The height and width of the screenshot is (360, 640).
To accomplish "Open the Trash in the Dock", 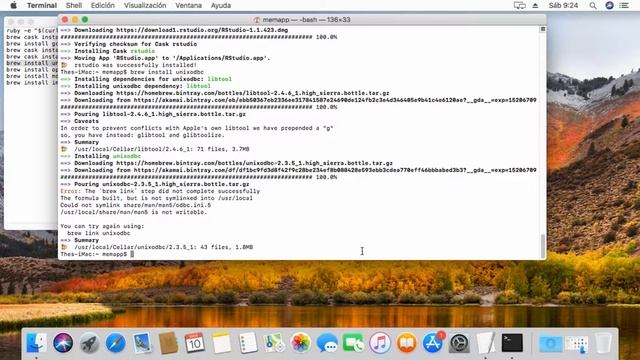I will click(603, 342).
